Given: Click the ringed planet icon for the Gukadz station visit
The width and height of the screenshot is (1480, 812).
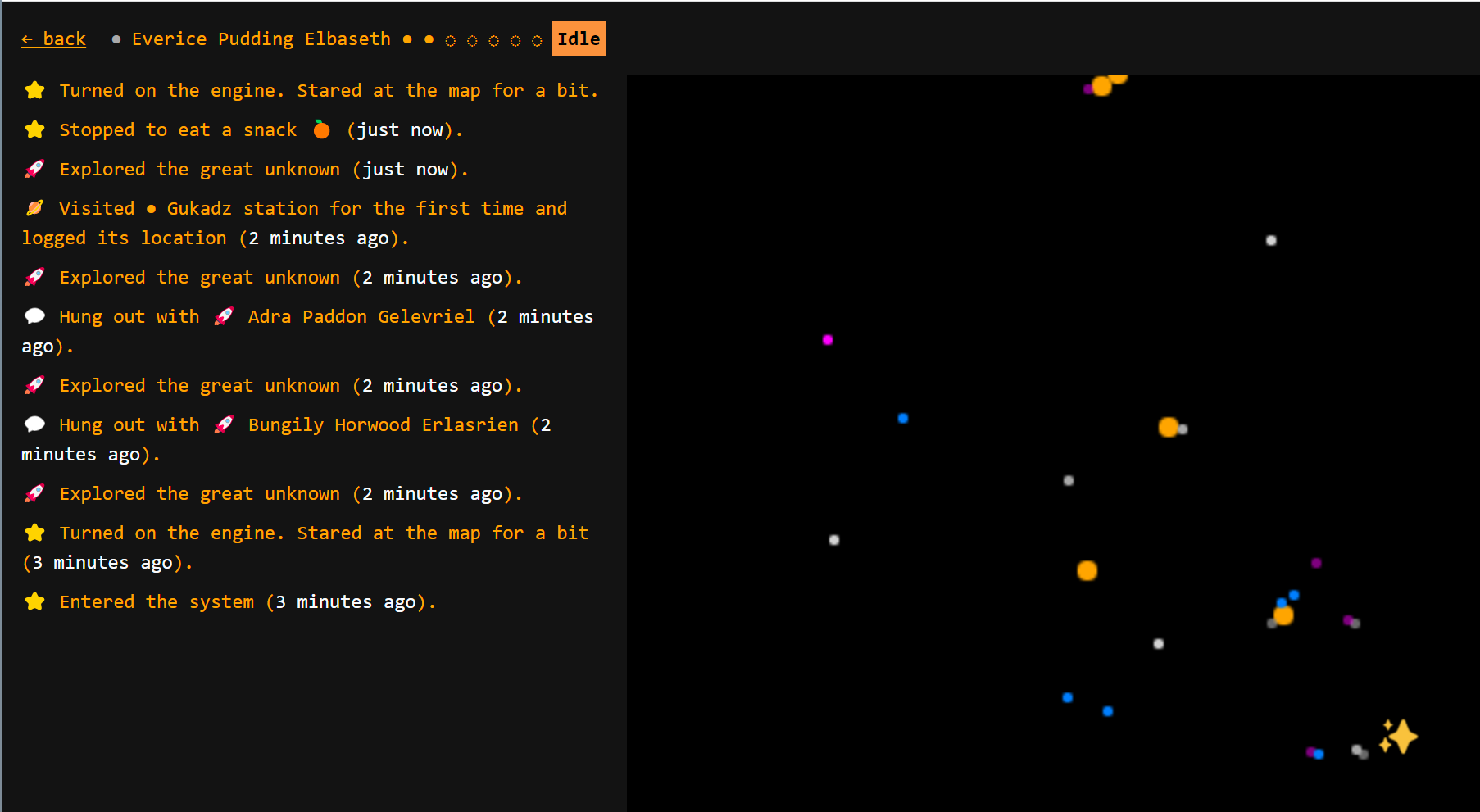Looking at the screenshot, I should (x=34, y=207).
